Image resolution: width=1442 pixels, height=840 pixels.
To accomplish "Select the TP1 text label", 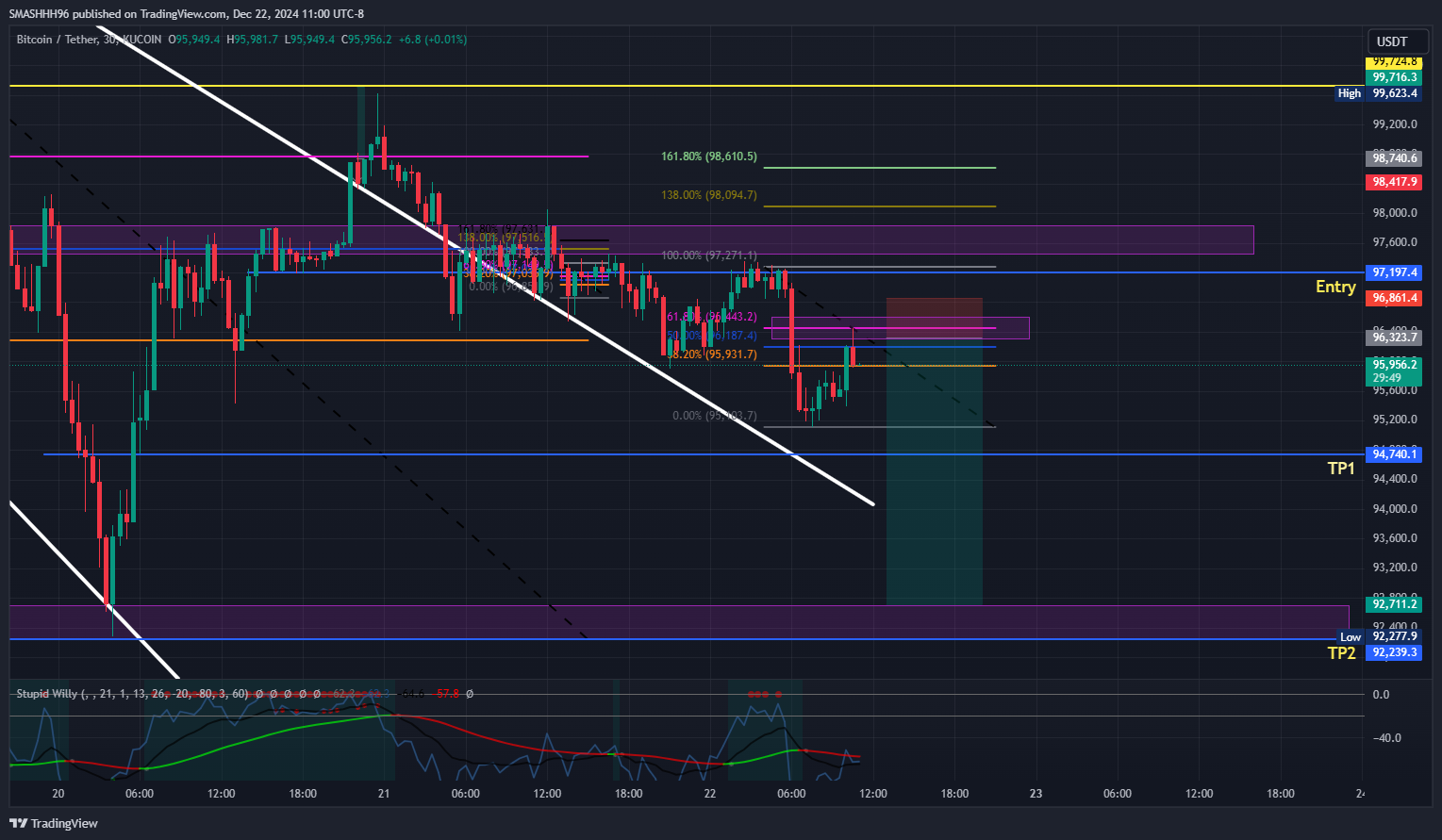I will pyautogui.click(x=1341, y=469).
